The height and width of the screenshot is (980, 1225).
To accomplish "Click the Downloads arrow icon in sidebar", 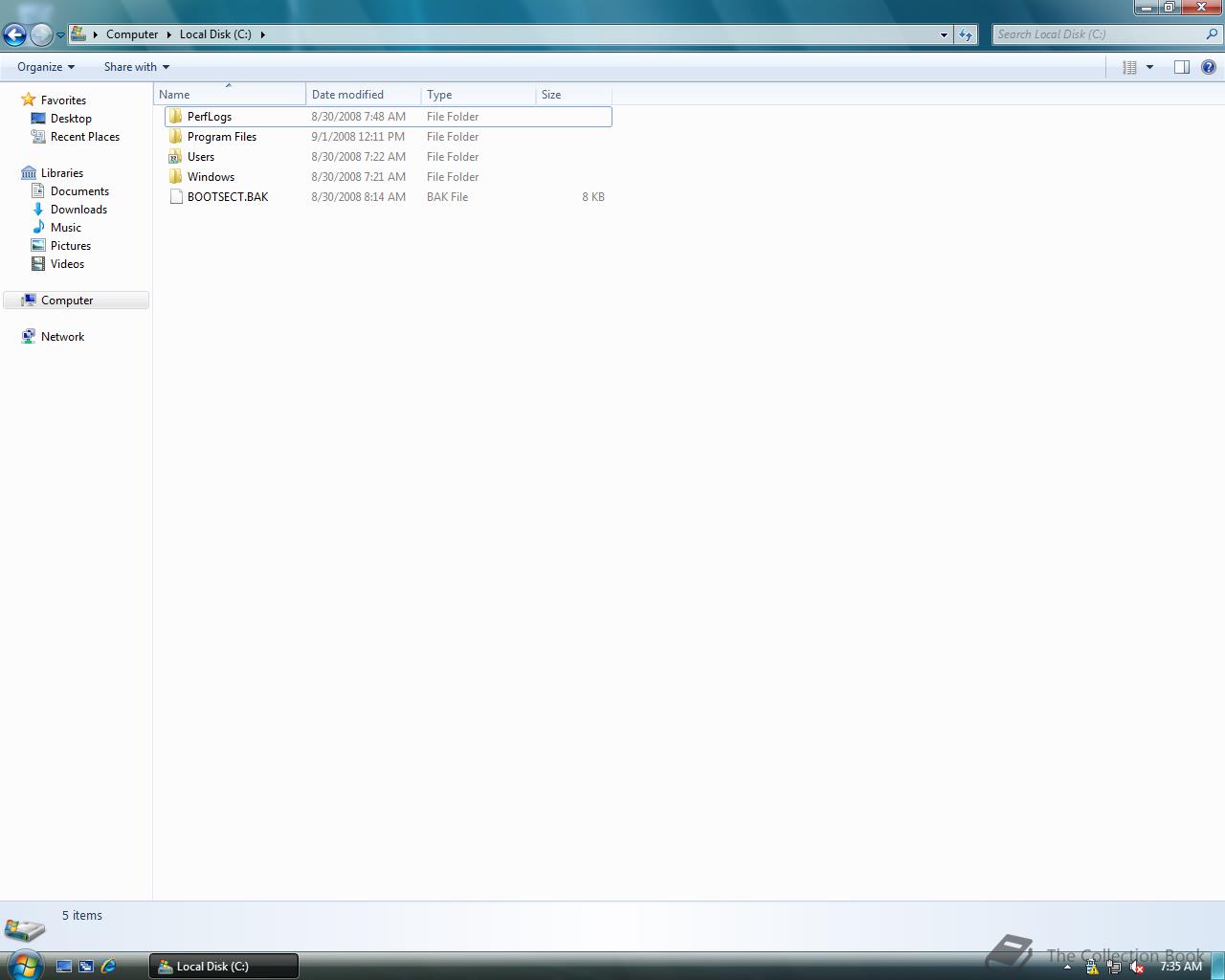I will tap(38, 210).
